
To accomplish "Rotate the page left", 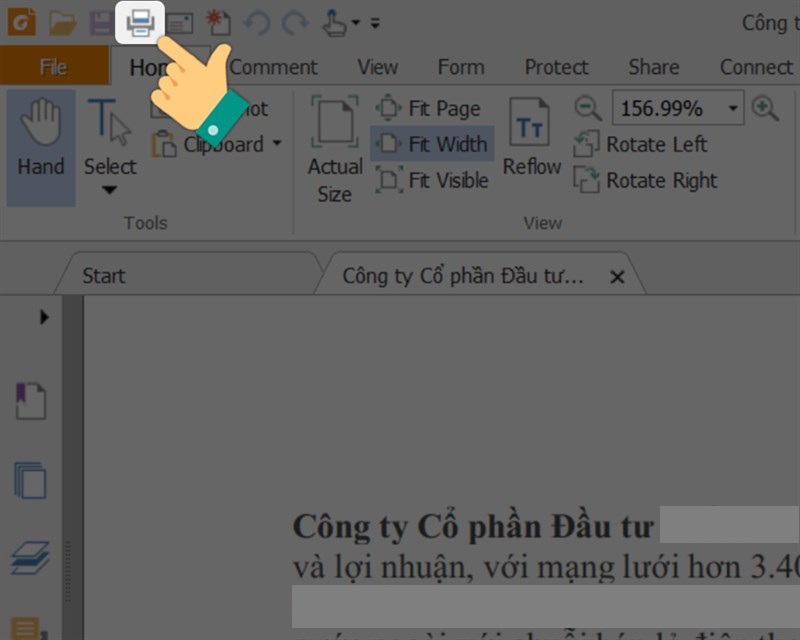I will [x=641, y=144].
